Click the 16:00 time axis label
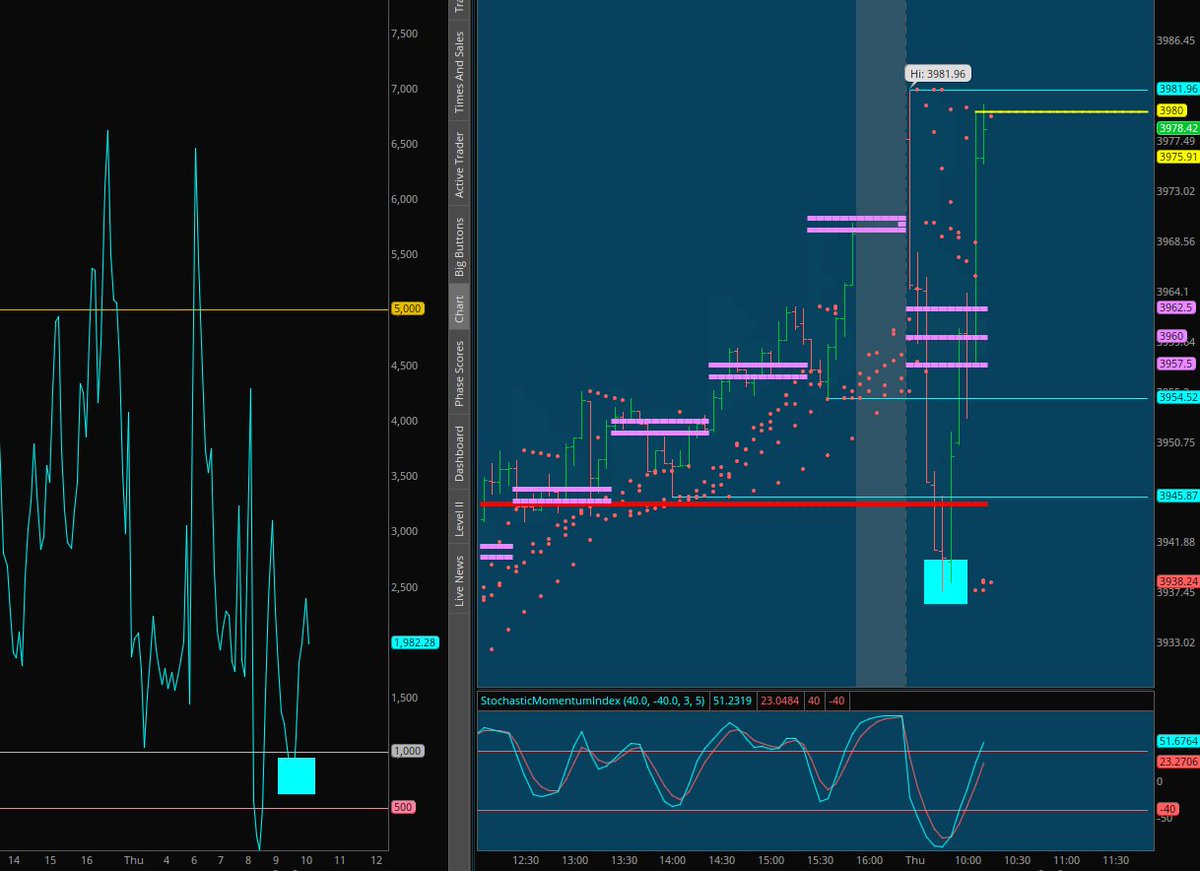Viewport: 1200px width, 871px height. pyautogui.click(x=869, y=860)
